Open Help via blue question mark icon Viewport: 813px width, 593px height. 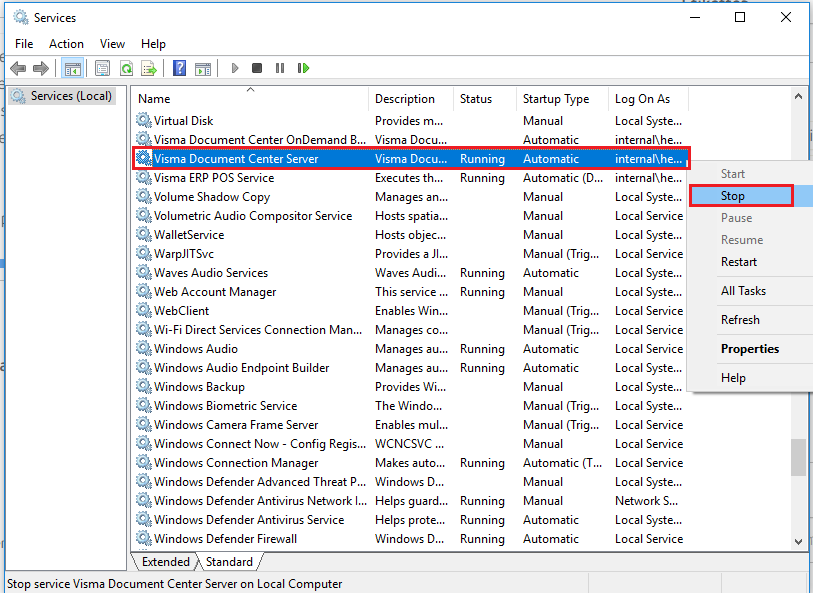[x=179, y=68]
